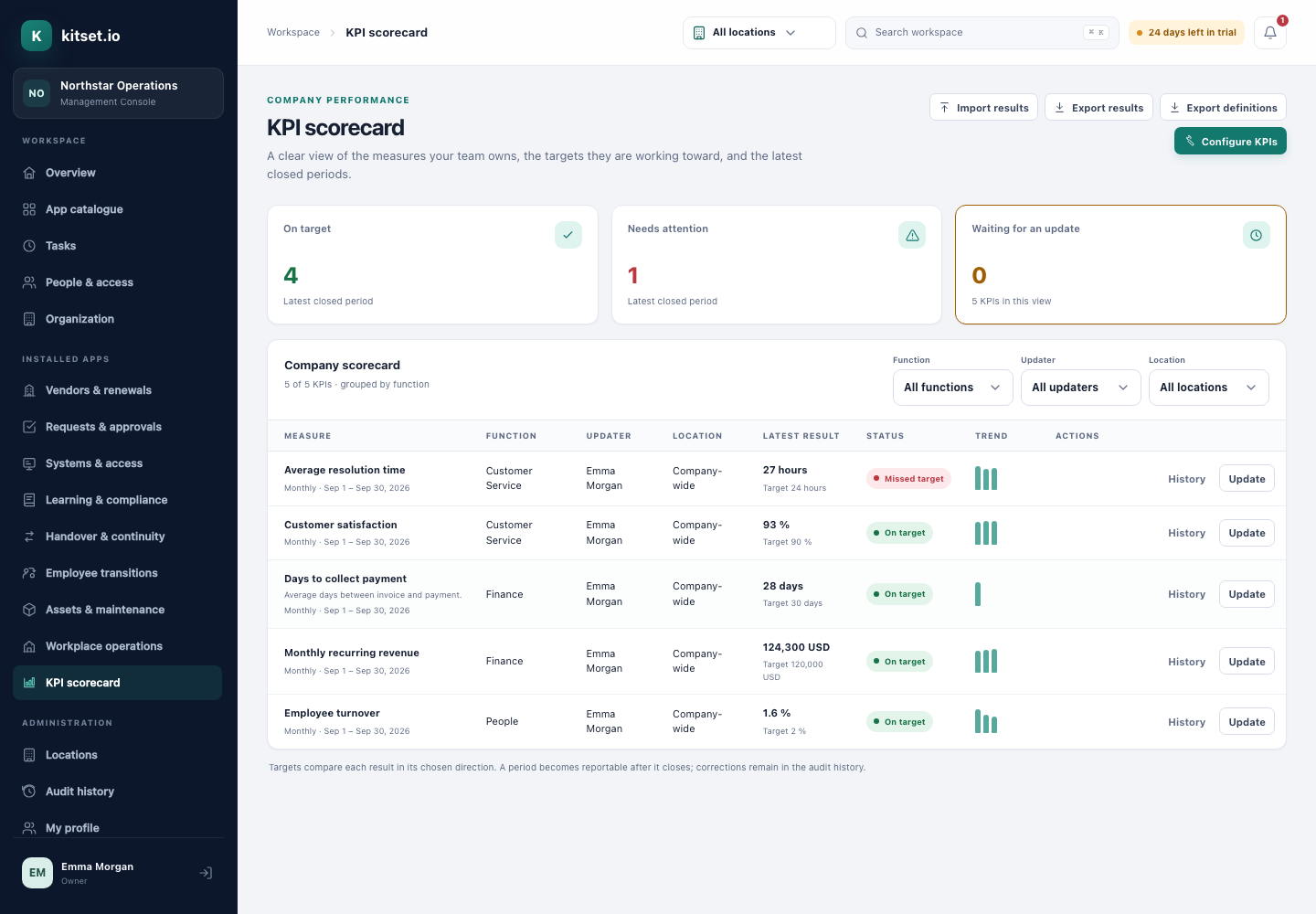Click the trend bars for Average resolution time
This screenshot has height=914, width=1316.
(x=986, y=478)
